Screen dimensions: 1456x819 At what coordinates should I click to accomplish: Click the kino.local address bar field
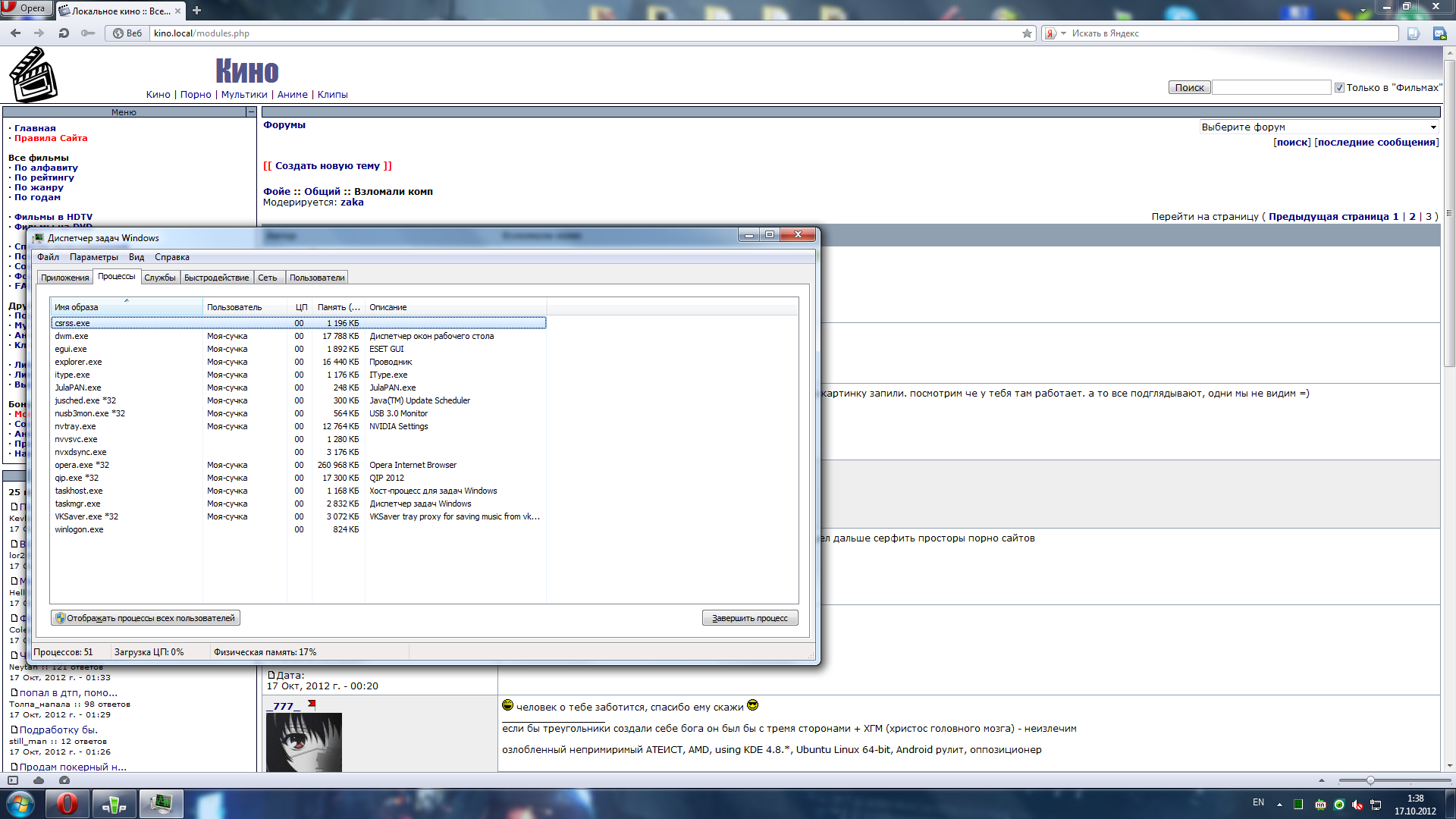[584, 33]
